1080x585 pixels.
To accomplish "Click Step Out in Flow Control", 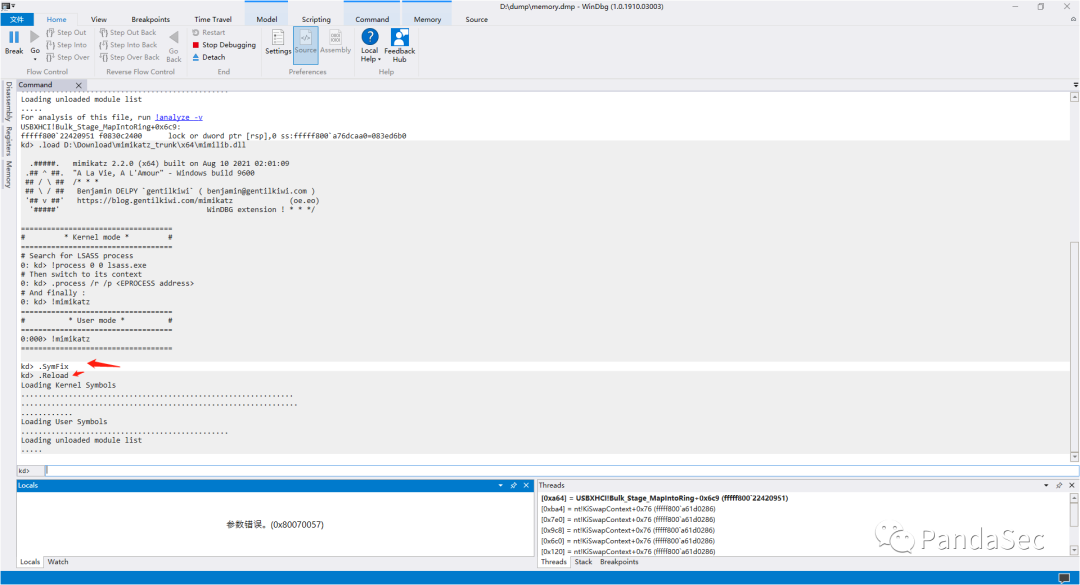I will (x=66, y=32).
